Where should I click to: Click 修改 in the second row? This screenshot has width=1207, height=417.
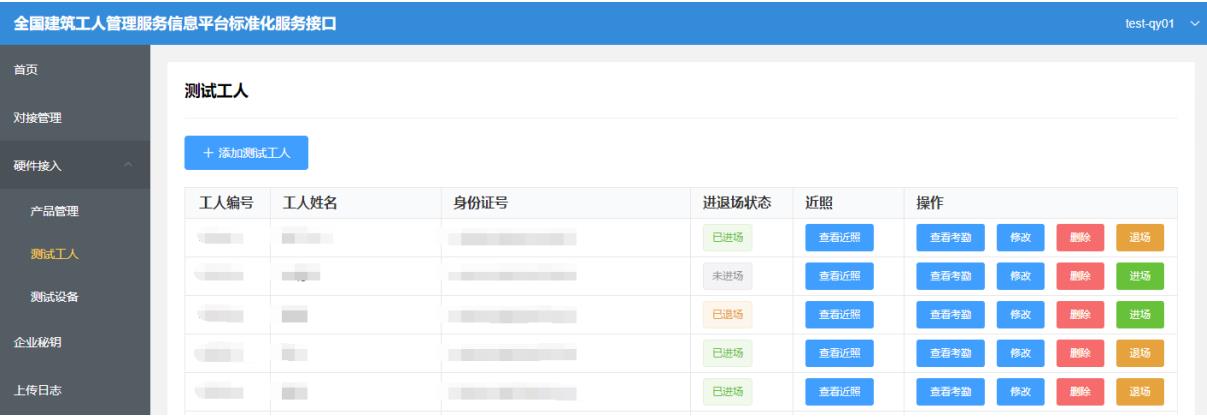[1019, 276]
